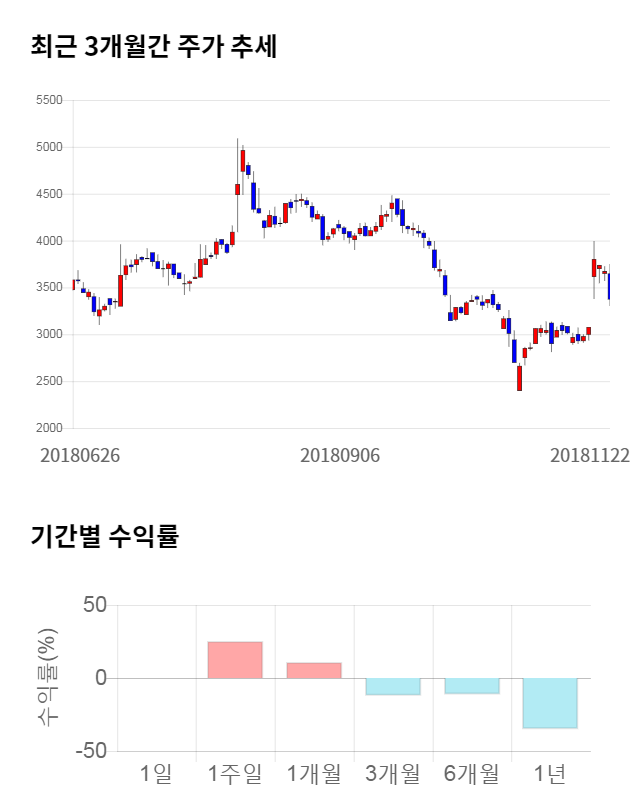Click the 20180906 date label

coord(341,455)
